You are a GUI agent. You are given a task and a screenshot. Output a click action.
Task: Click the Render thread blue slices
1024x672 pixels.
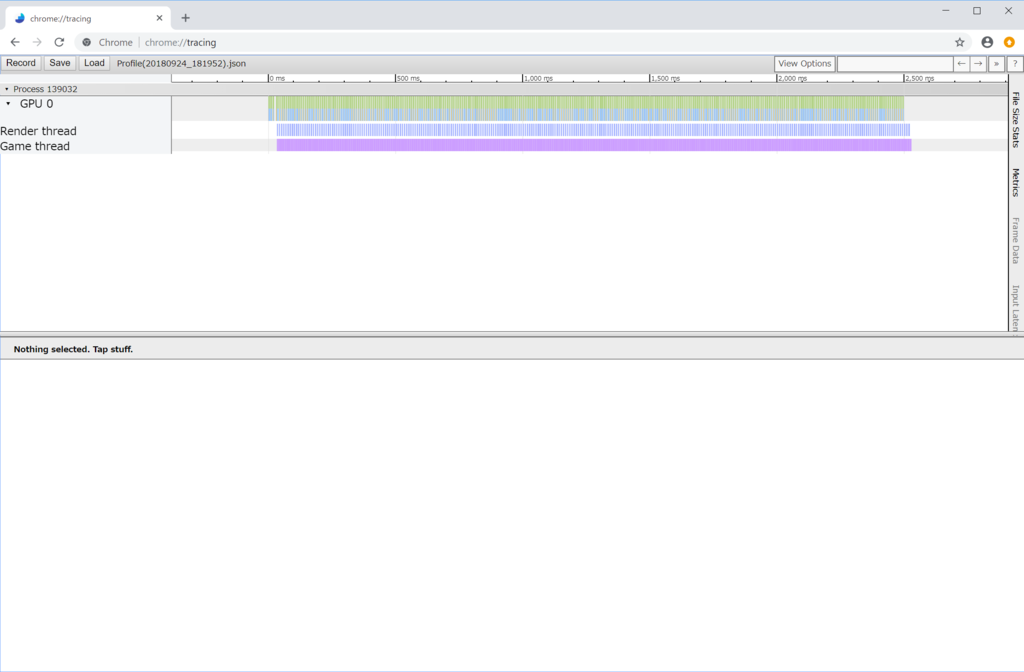pyautogui.click(x=593, y=129)
